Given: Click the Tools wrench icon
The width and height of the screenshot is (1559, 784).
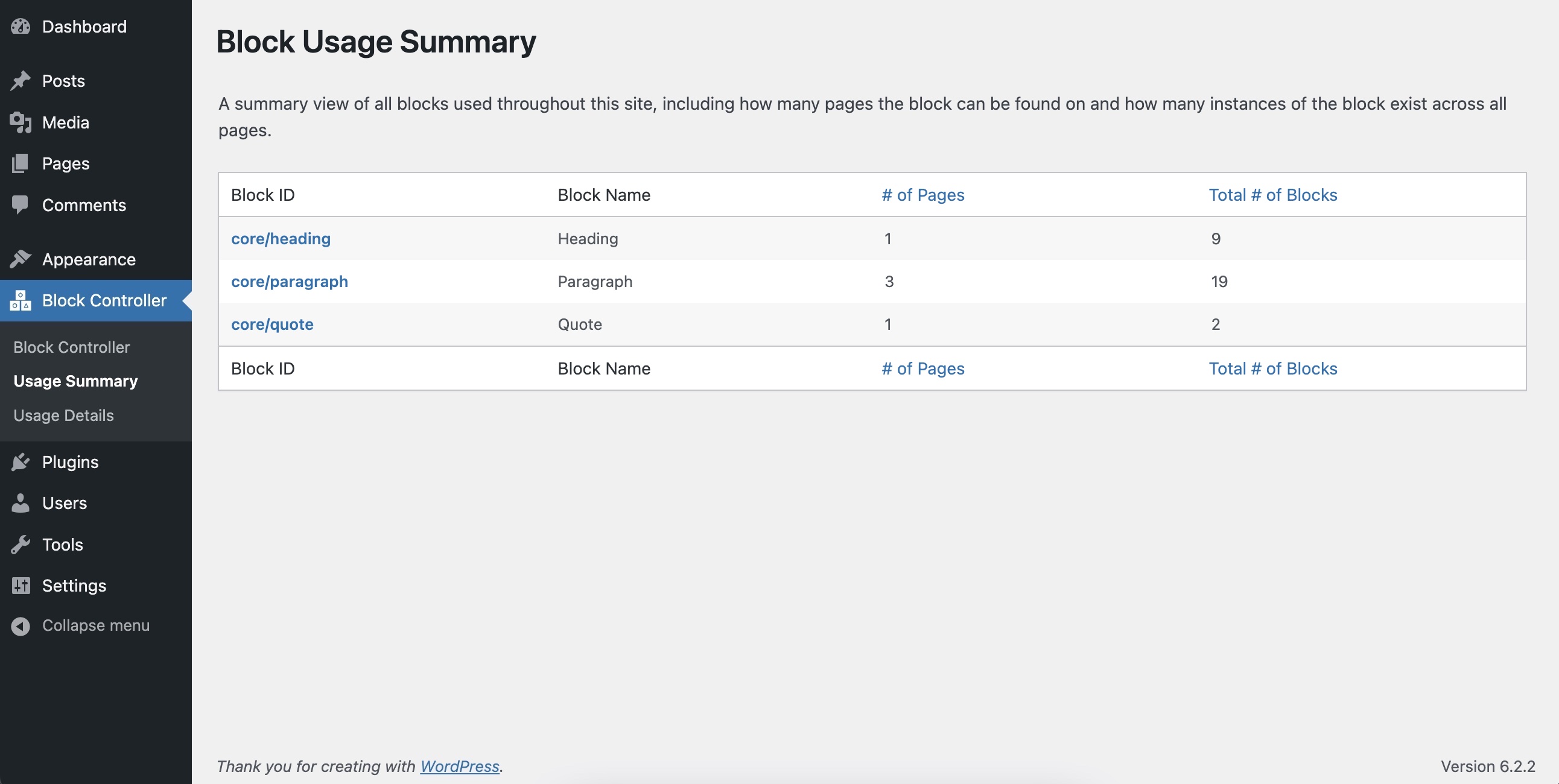Looking at the screenshot, I should pyautogui.click(x=21, y=545).
